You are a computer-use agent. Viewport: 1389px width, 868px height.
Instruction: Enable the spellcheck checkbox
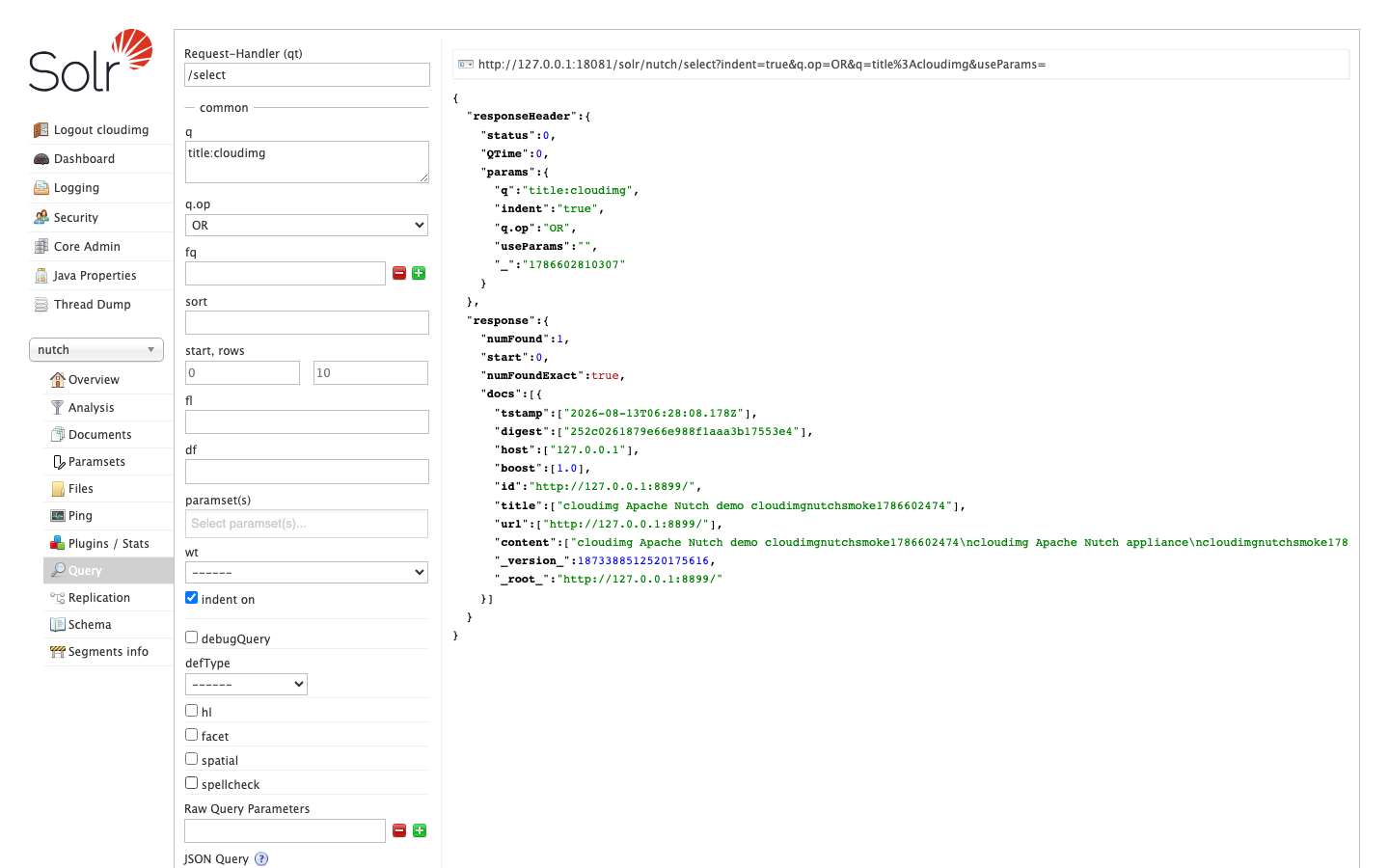[191, 783]
